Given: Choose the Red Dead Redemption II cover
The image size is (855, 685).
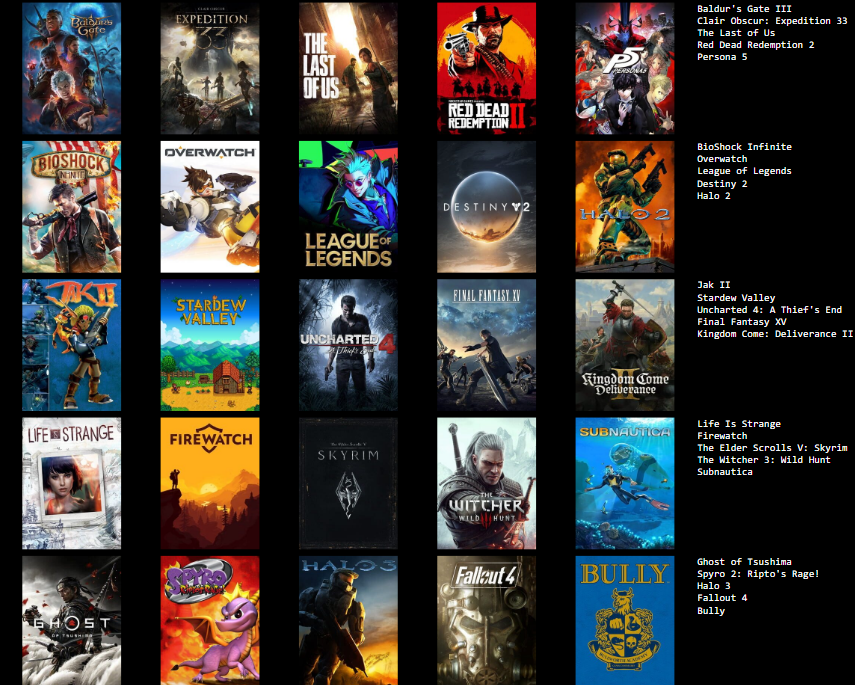Looking at the screenshot, I should 486,68.
